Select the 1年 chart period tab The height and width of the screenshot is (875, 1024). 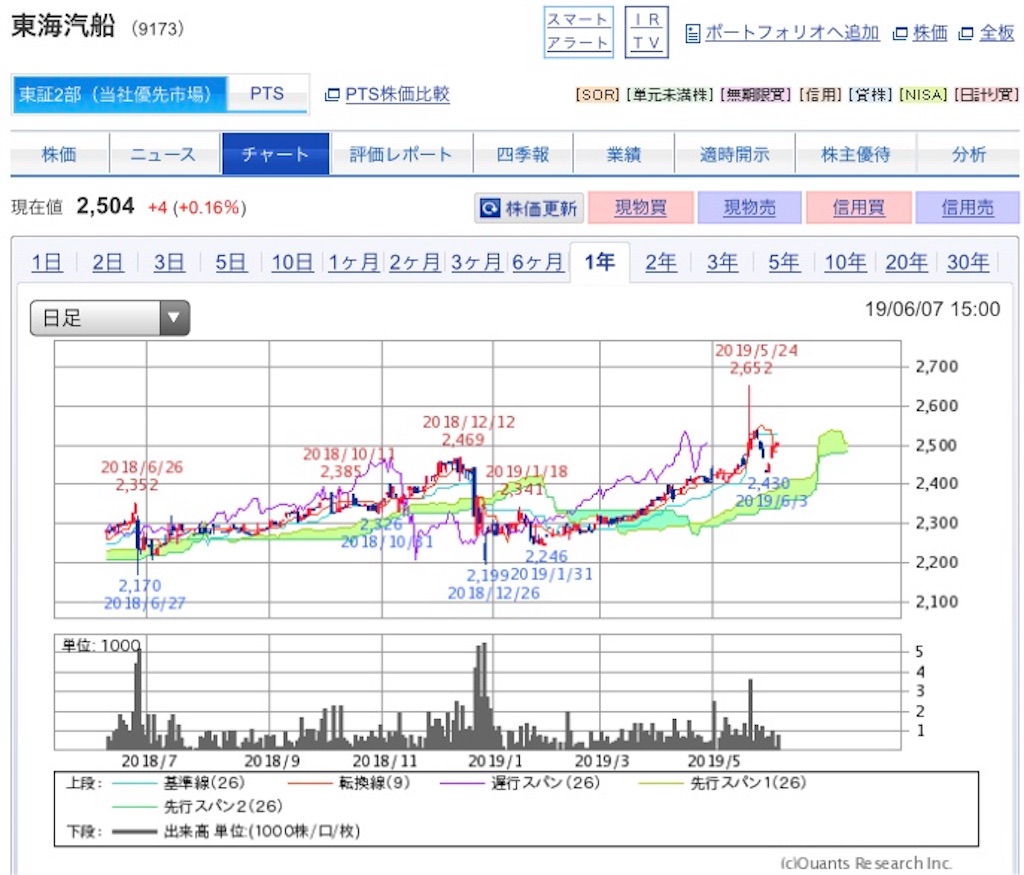tap(600, 262)
